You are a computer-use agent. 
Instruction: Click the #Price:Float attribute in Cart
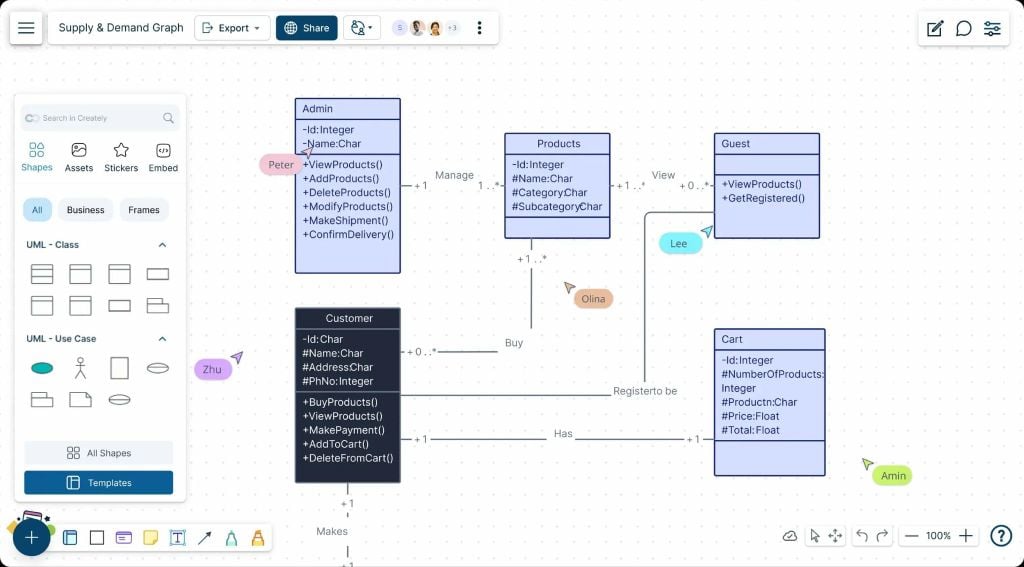pyautogui.click(x=750, y=416)
